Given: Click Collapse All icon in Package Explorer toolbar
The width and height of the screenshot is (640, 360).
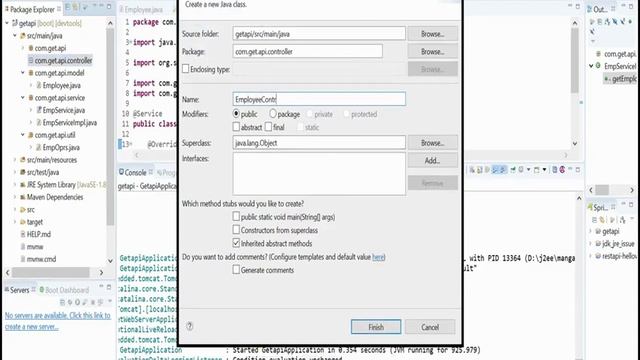Looking at the screenshot, I should (68, 7).
